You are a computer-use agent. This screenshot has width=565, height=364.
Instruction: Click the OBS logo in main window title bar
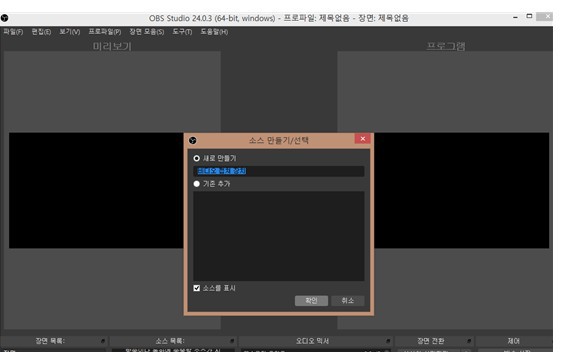click(4, 18)
